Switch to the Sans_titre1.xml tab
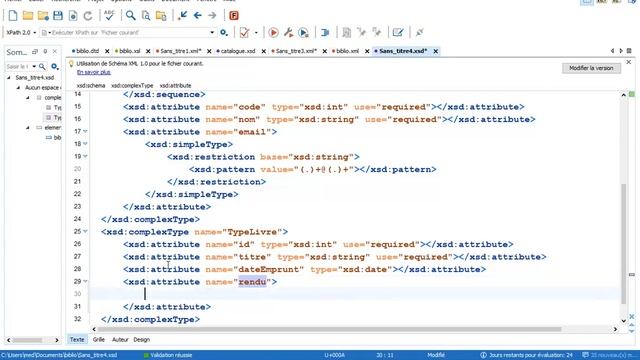The image size is (640, 360). [179, 51]
